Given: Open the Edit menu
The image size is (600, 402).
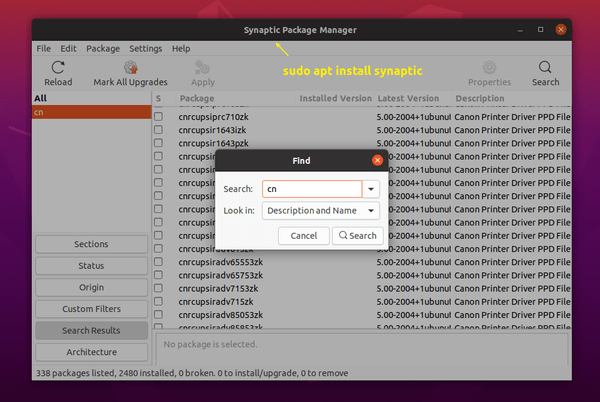Looking at the screenshot, I should pos(68,49).
